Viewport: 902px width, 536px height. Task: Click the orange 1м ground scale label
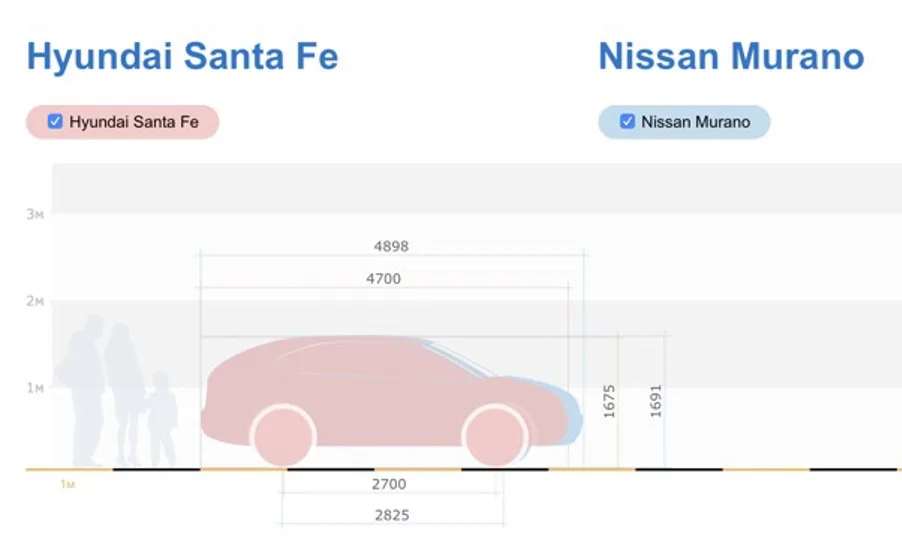67,484
